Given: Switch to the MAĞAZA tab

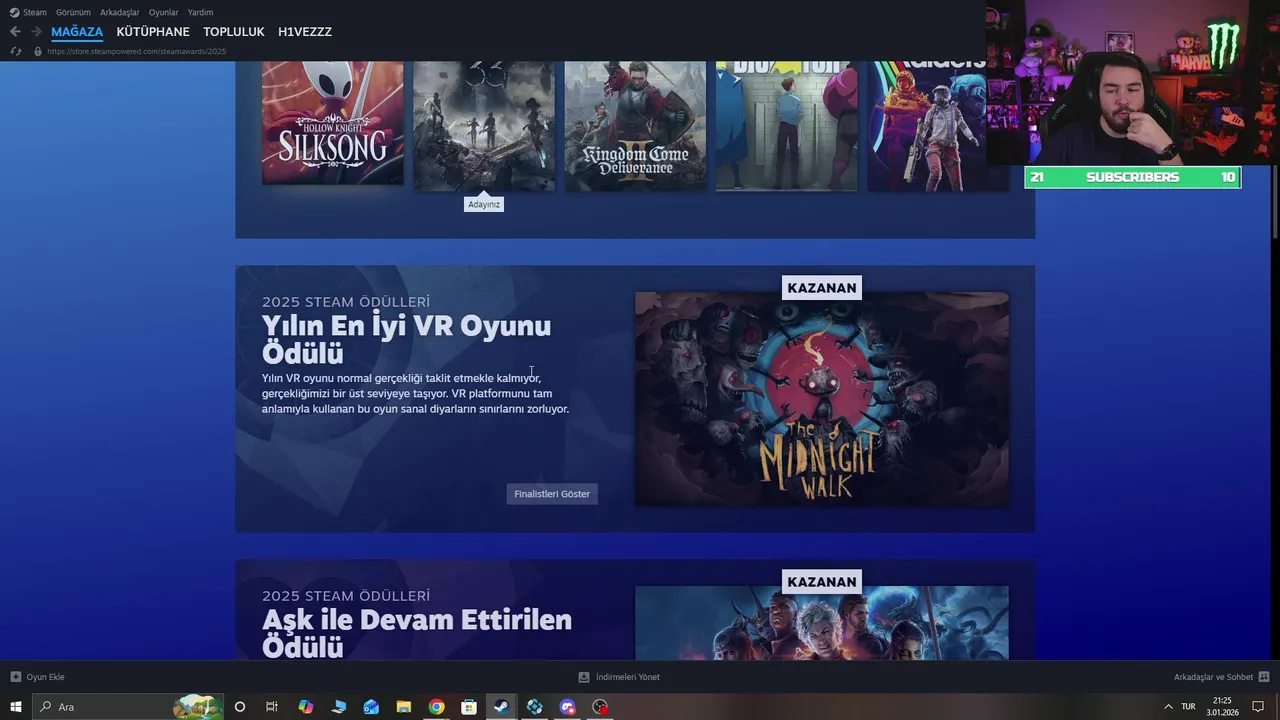Looking at the screenshot, I should point(77,32).
